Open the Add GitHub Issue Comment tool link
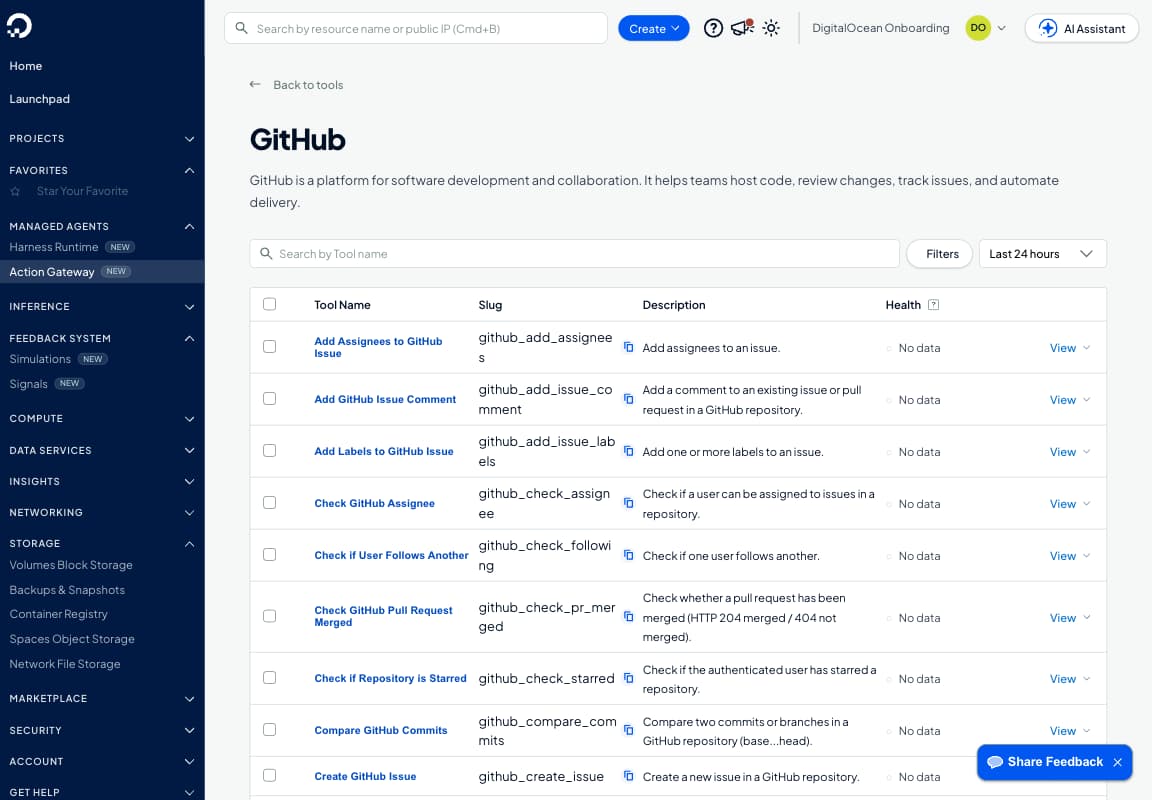 pos(385,400)
